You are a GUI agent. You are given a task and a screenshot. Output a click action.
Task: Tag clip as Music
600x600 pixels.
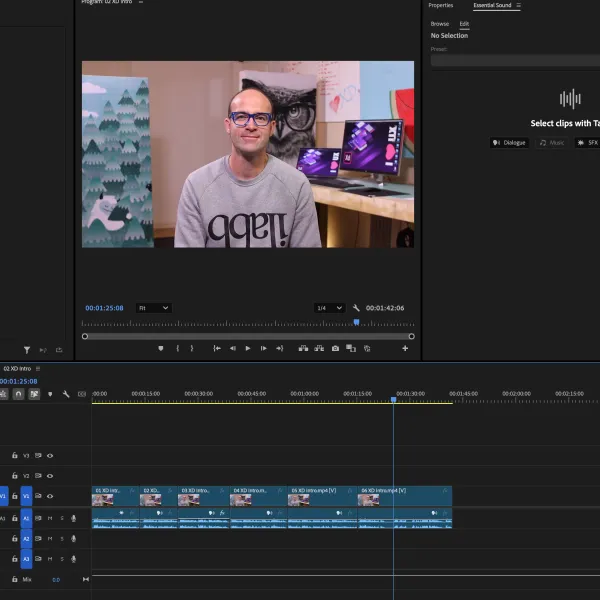(x=551, y=143)
